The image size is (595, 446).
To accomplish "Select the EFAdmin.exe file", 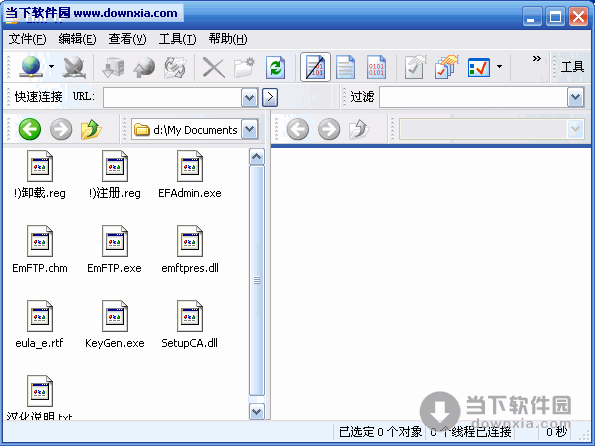I will [190, 175].
